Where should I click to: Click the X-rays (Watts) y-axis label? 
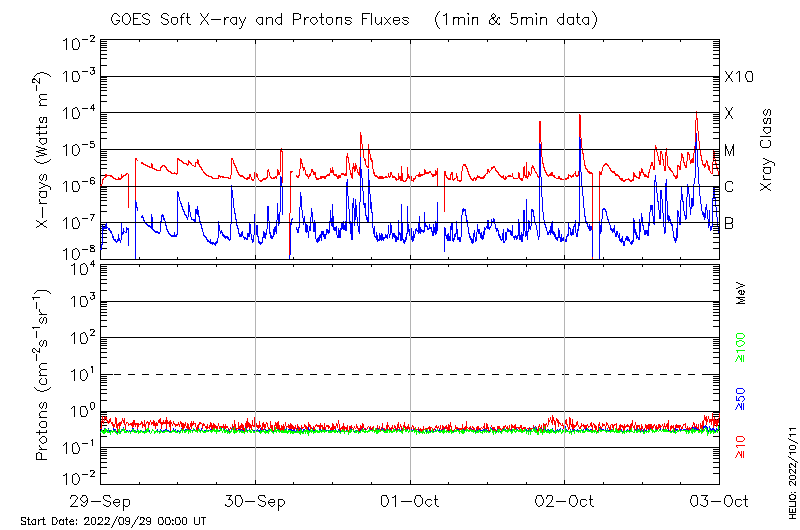point(42,150)
